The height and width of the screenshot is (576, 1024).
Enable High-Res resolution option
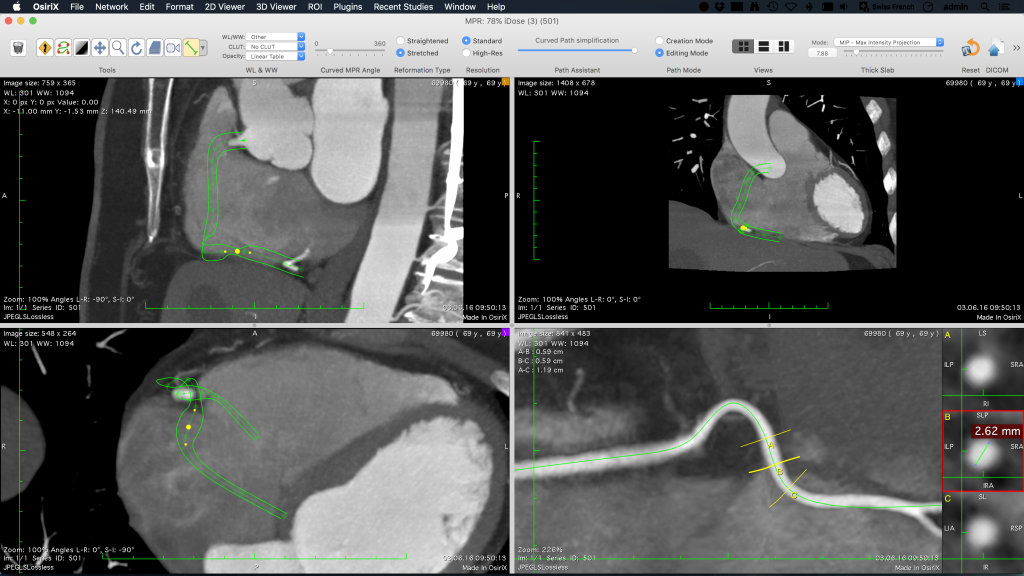tap(467, 53)
